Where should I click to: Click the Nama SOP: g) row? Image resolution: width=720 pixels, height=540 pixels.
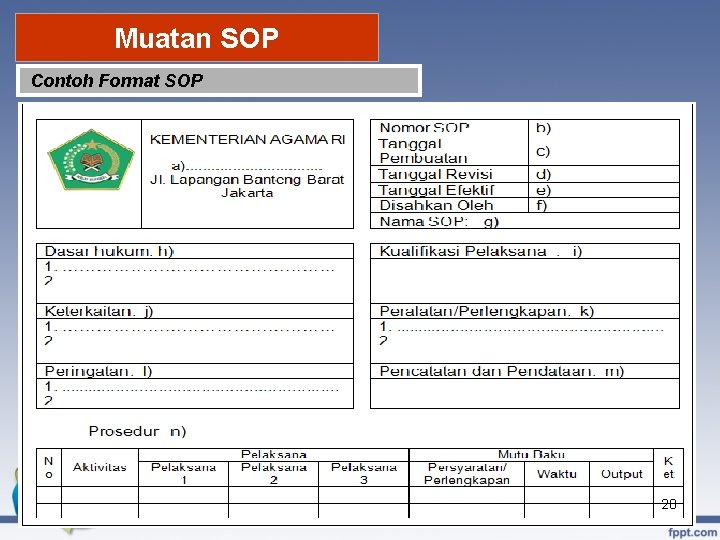[525, 221]
